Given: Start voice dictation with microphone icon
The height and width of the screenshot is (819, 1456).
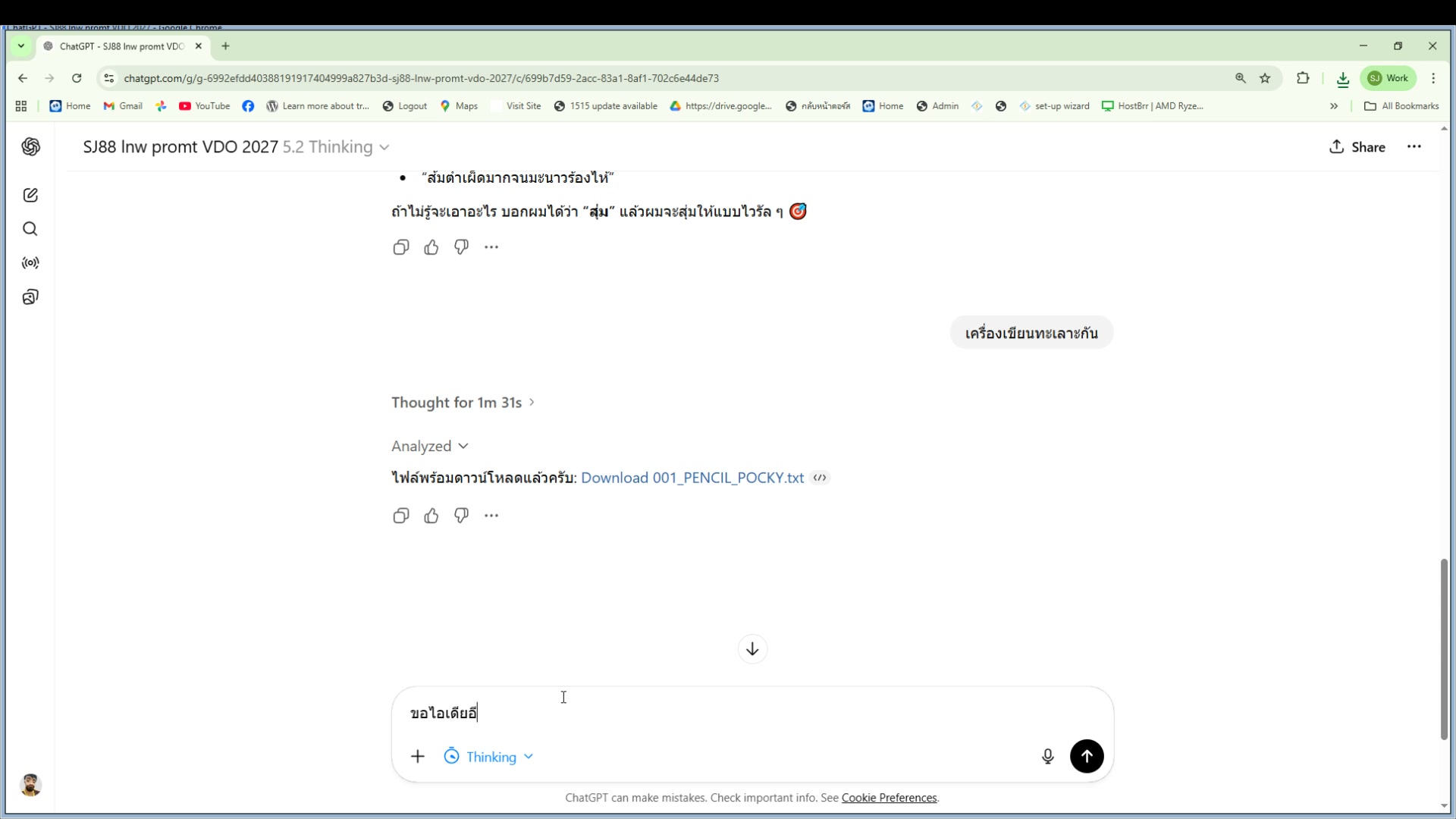Looking at the screenshot, I should pyautogui.click(x=1047, y=756).
